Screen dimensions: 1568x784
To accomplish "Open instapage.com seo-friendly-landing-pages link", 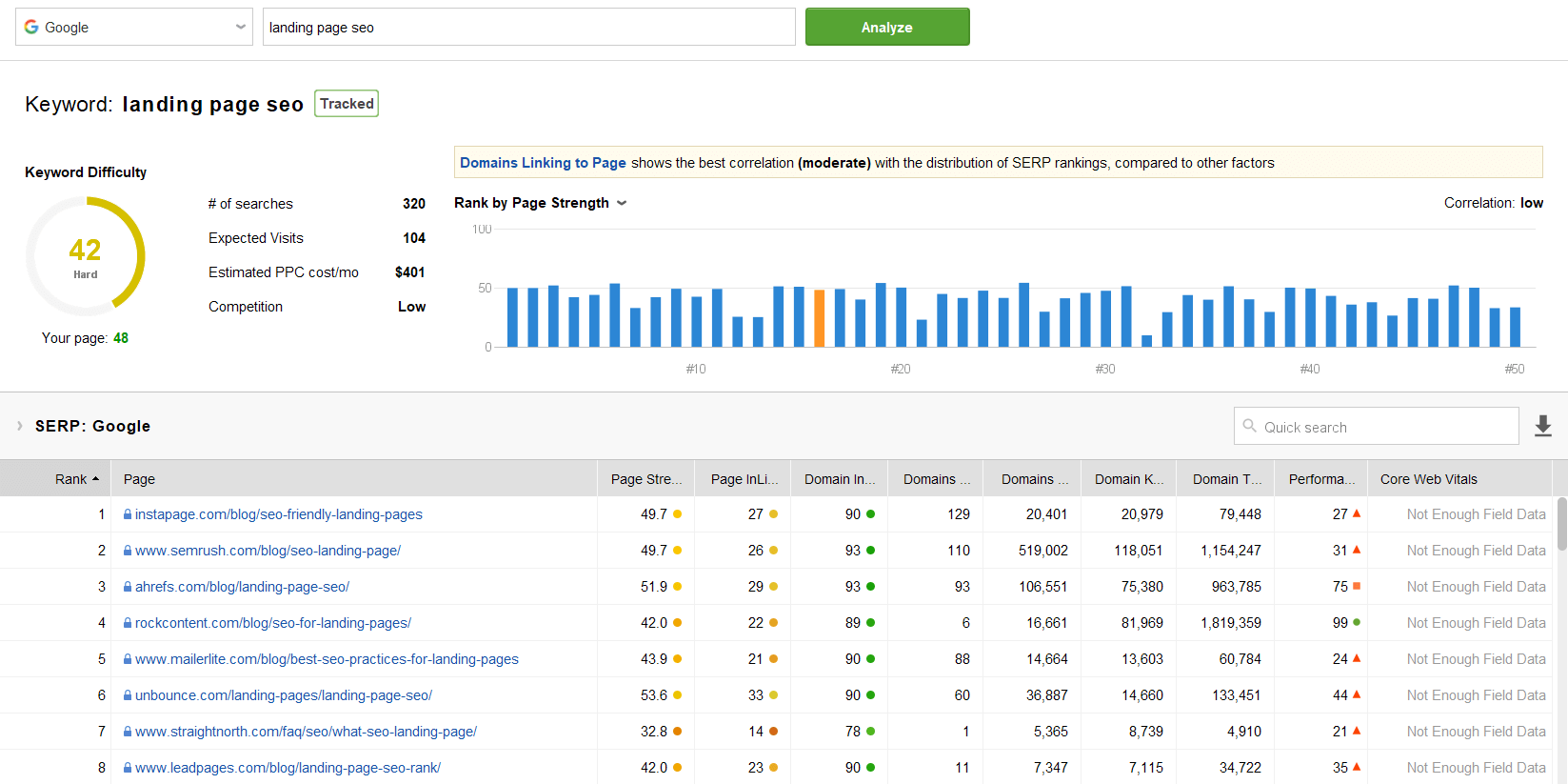I will click(x=279, y=514).
